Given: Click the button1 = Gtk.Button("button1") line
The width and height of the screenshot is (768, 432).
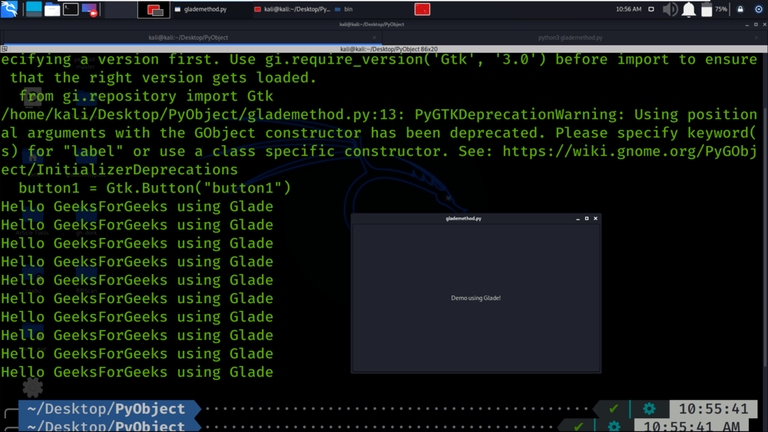Looking at the screenshot, I should click(155, 188).
